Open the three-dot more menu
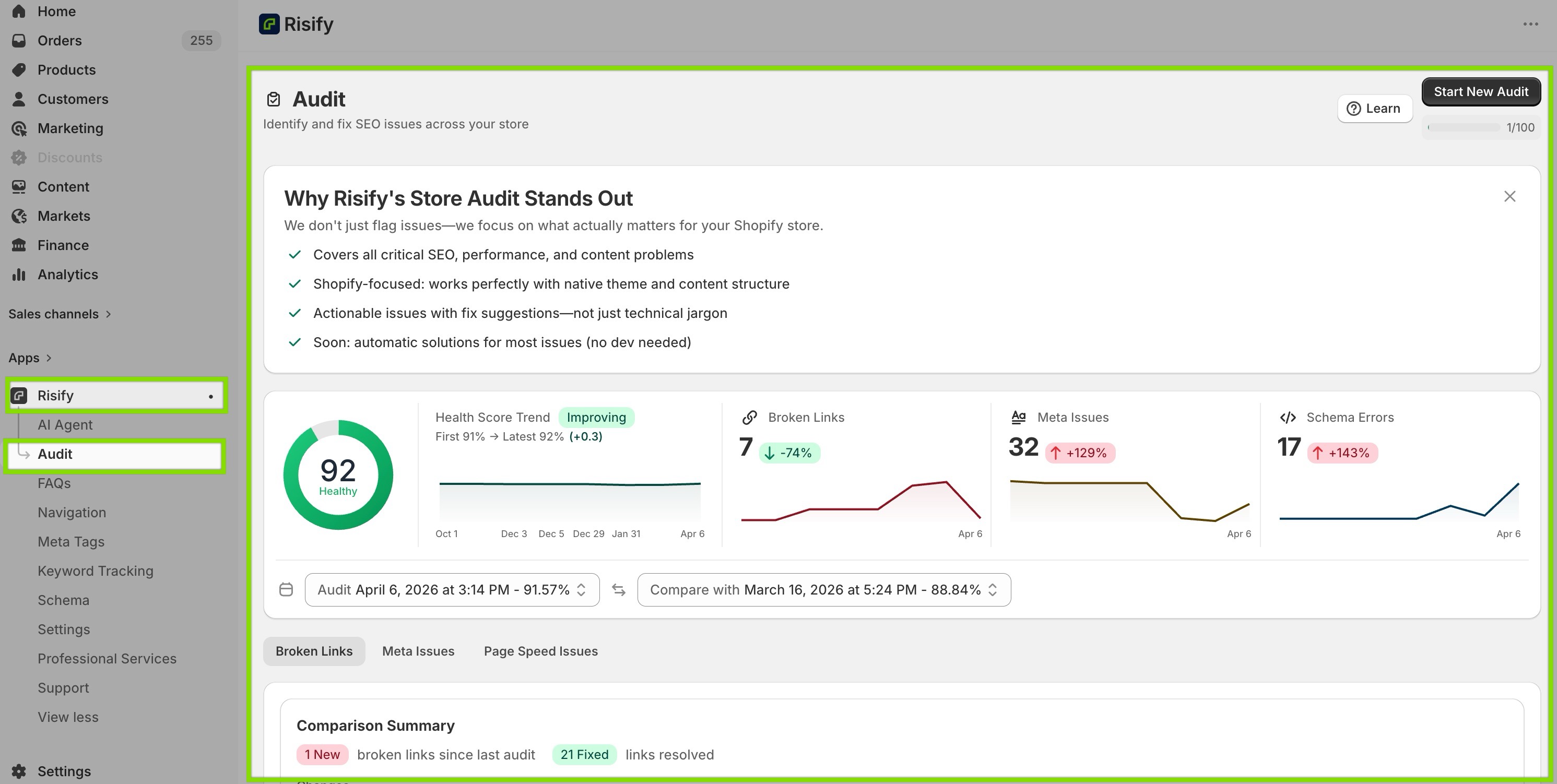The height and width of the screenshot is (784, 1557). coord(1530,24)
